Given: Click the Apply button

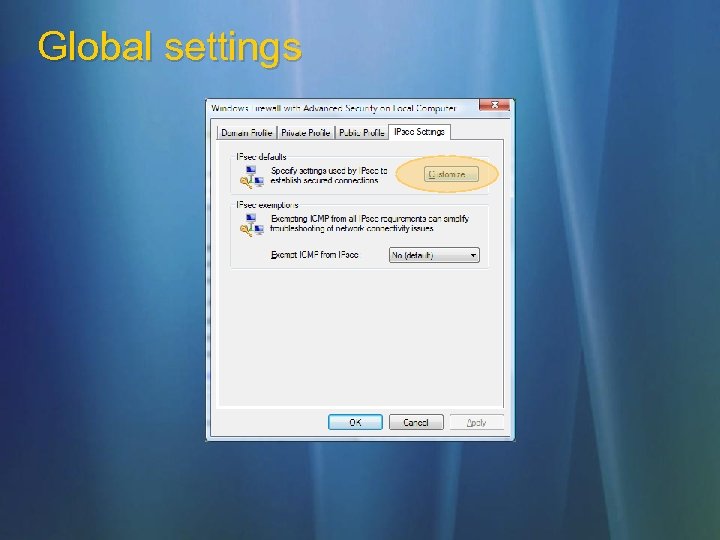Looking at the screenshot, I should (x=477, y=422).
